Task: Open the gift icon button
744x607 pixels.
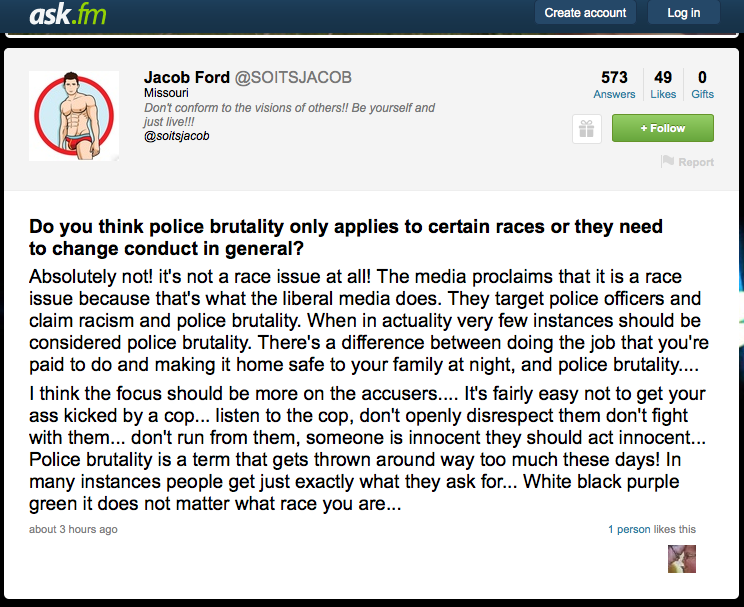Action: coord(587,129)
